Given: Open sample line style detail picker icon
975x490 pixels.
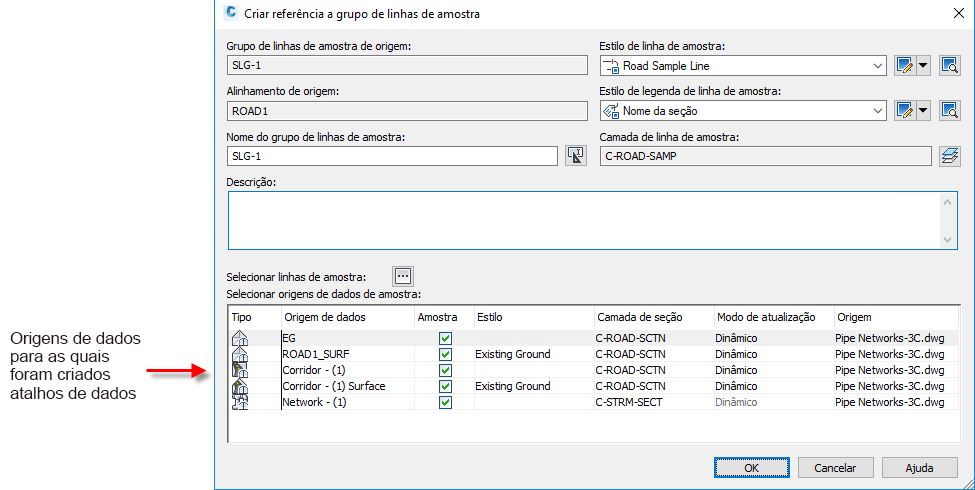Looking at the screenshot, I should [x=949, y=66].
